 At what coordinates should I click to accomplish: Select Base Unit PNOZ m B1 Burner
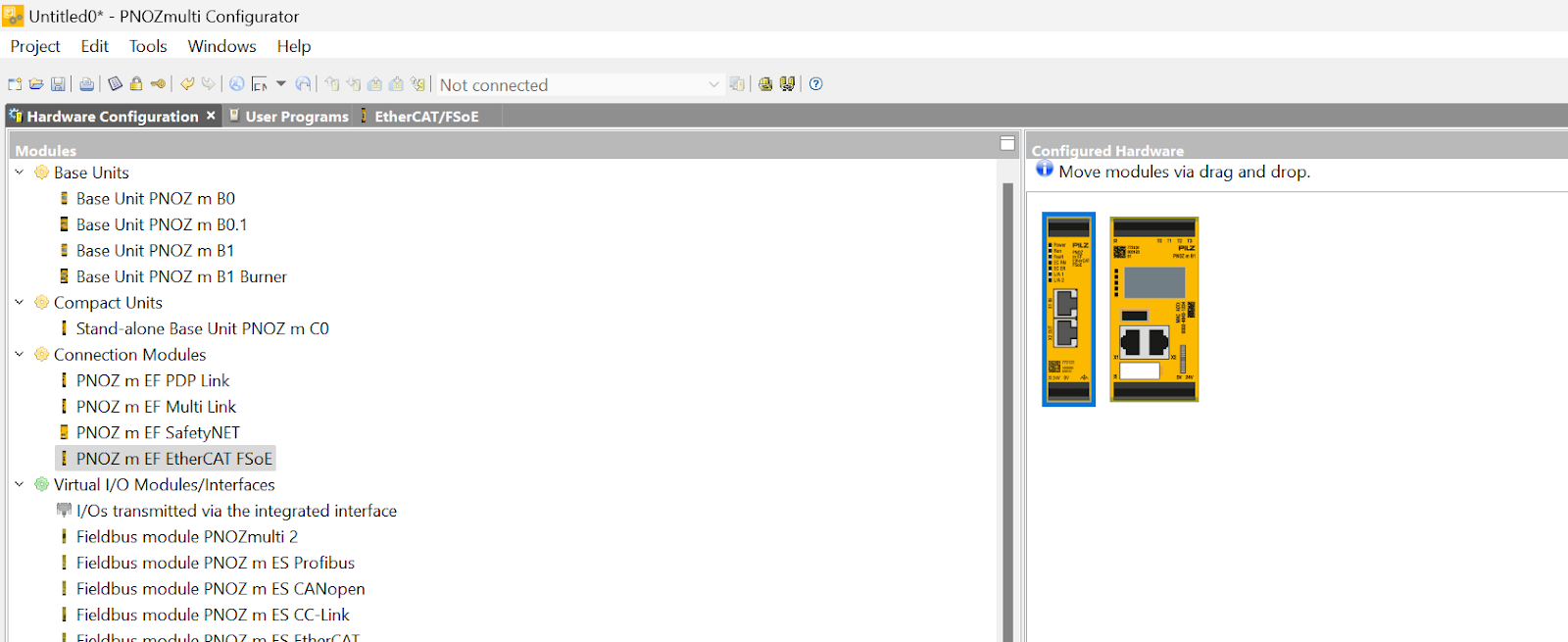(x=181, y=276)
